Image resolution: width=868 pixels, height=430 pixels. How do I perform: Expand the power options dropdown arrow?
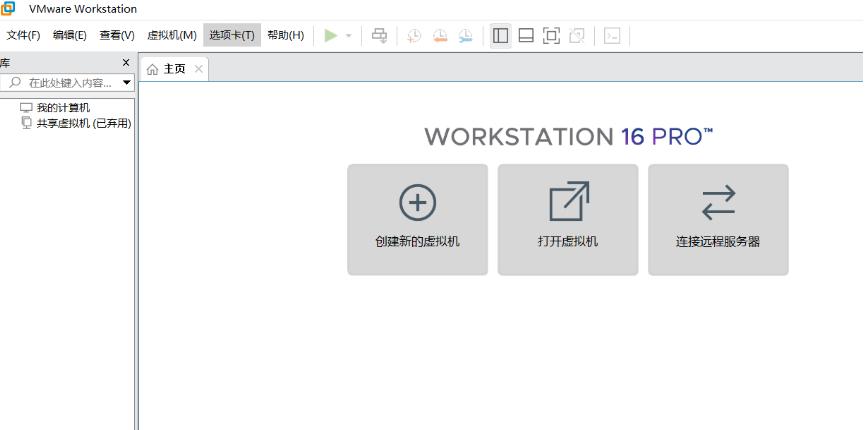pyautogui.click(x=349, y=36)
